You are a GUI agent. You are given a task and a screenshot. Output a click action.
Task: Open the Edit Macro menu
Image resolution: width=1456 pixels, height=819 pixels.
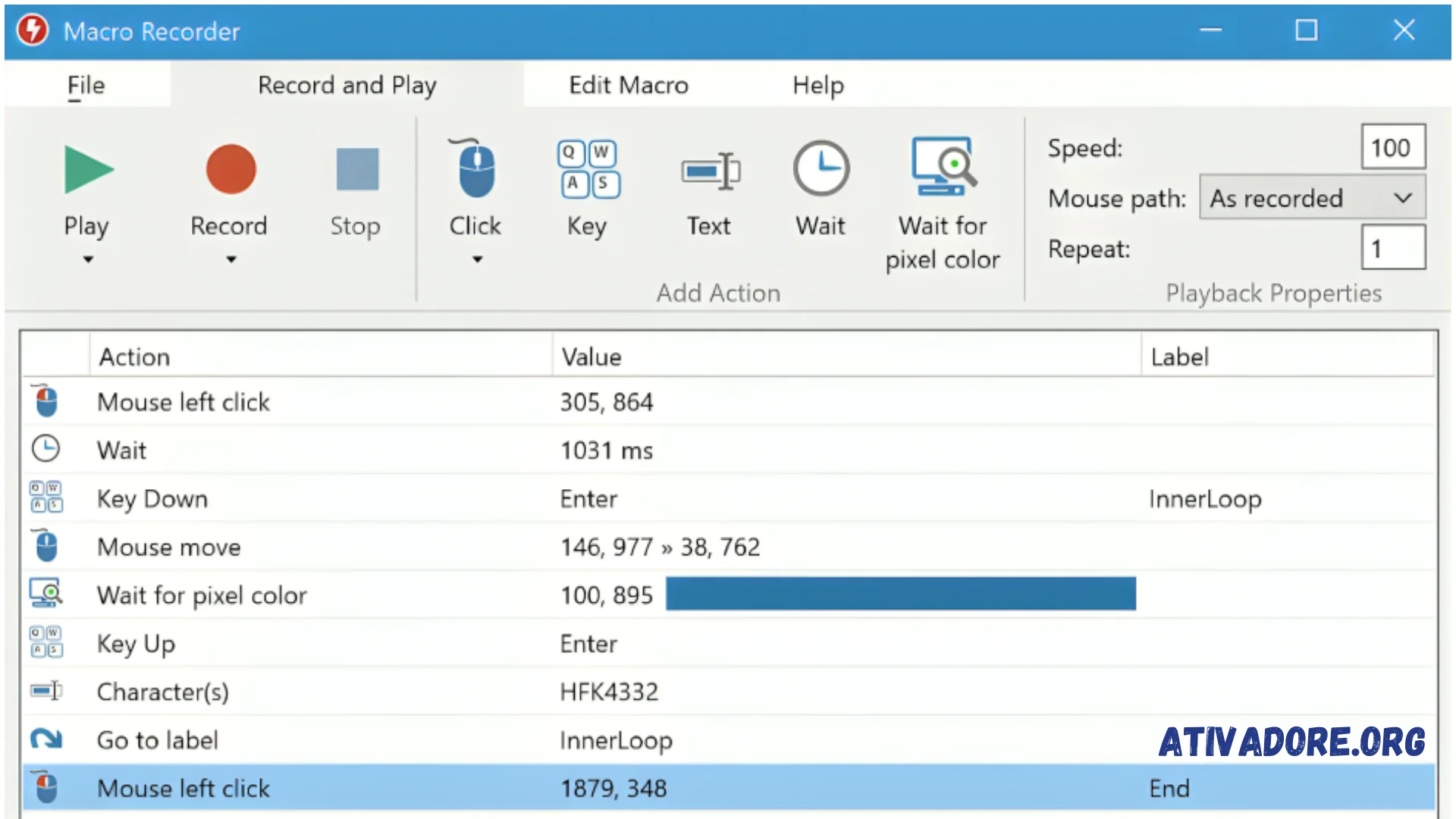pyautogui.click(x=627, y=85)
